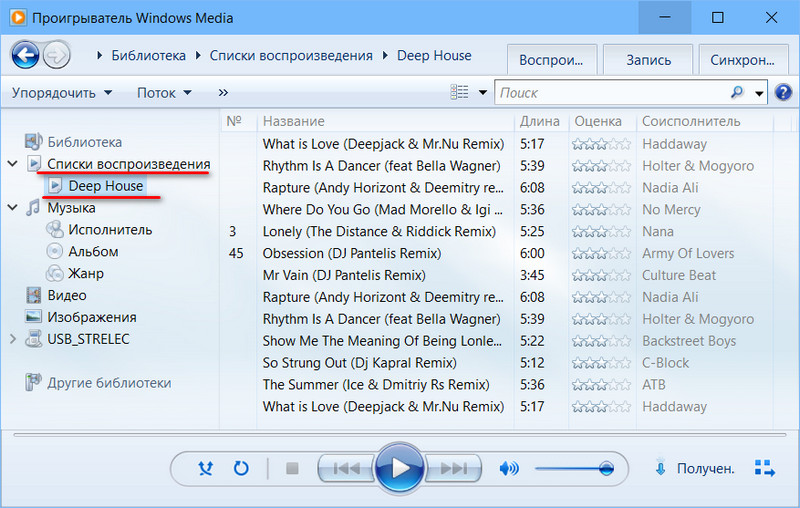Open the Запись tab
The width and height of the screenshot is (800, 508).
tap(648, 60)
